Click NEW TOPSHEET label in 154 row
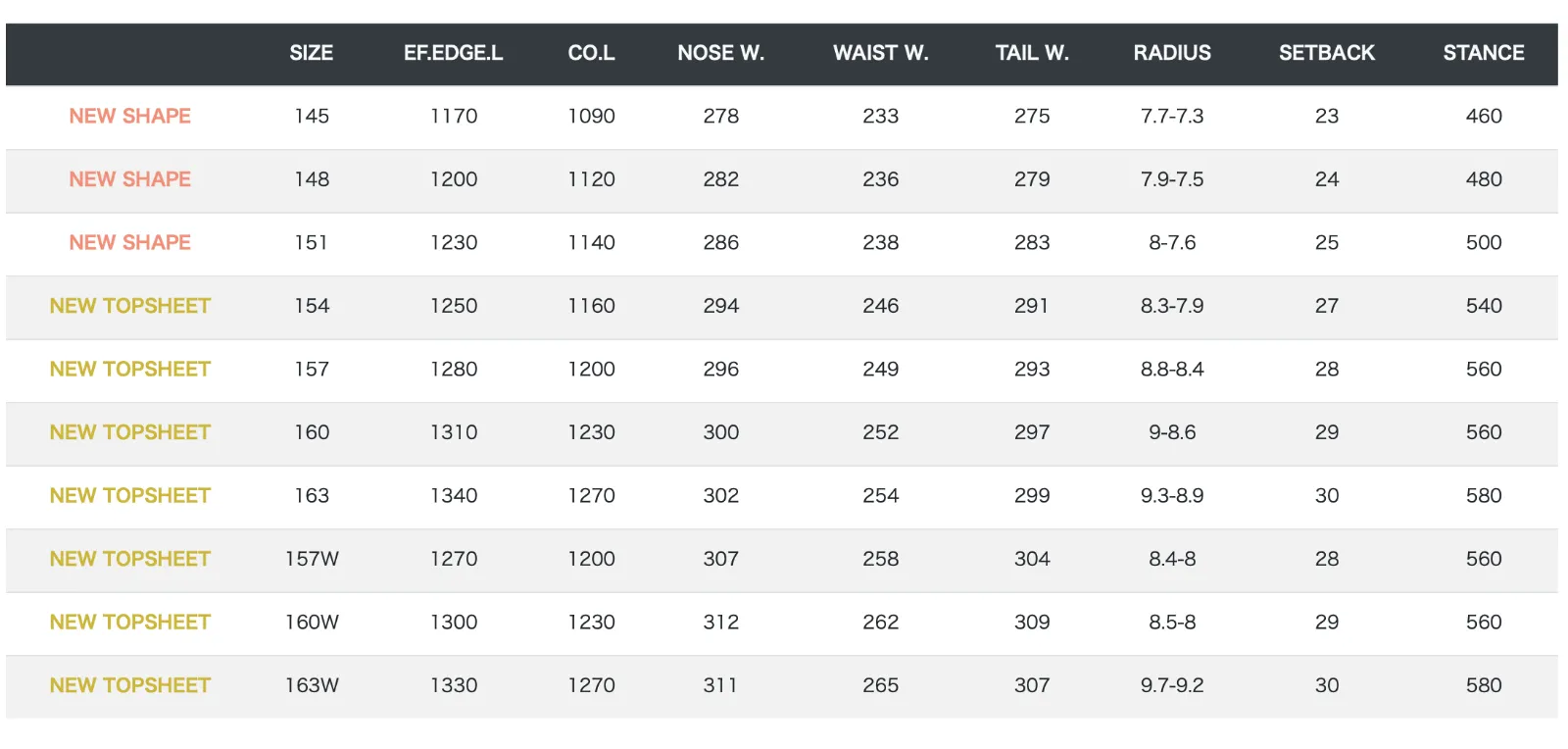 129,306
